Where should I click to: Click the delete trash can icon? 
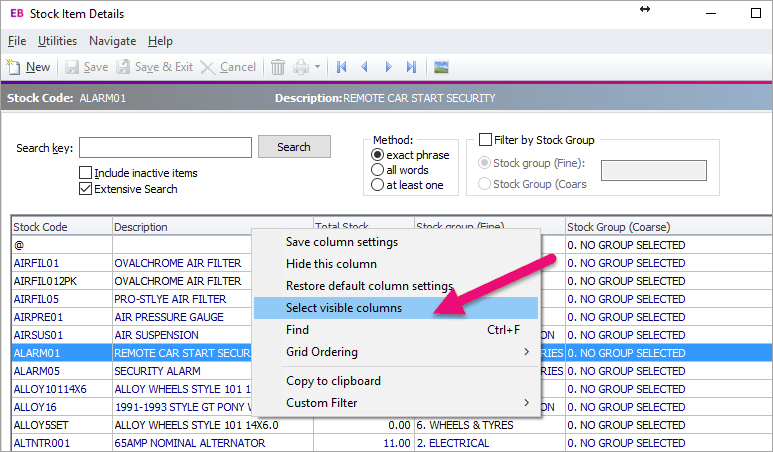tap(278, 67)
